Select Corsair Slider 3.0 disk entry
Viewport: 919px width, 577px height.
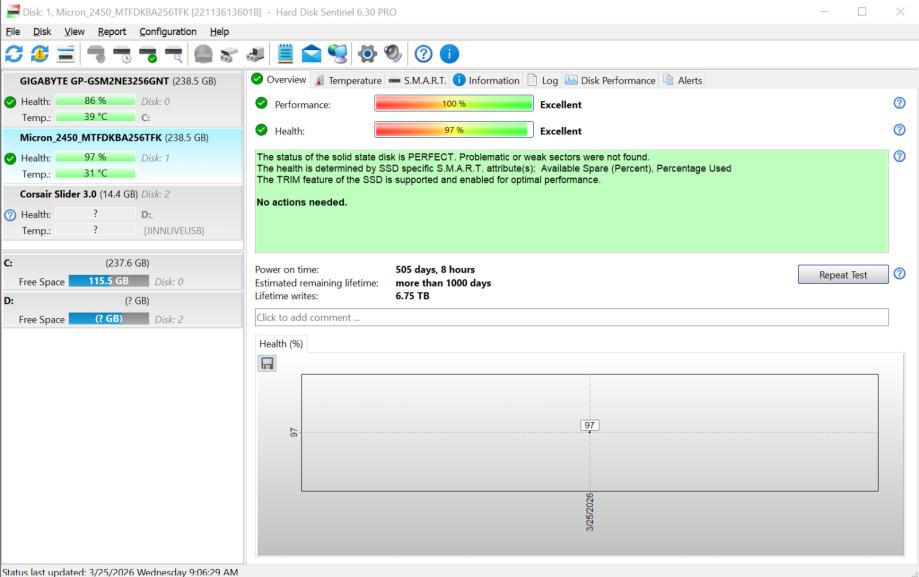[x=122, y=212]
